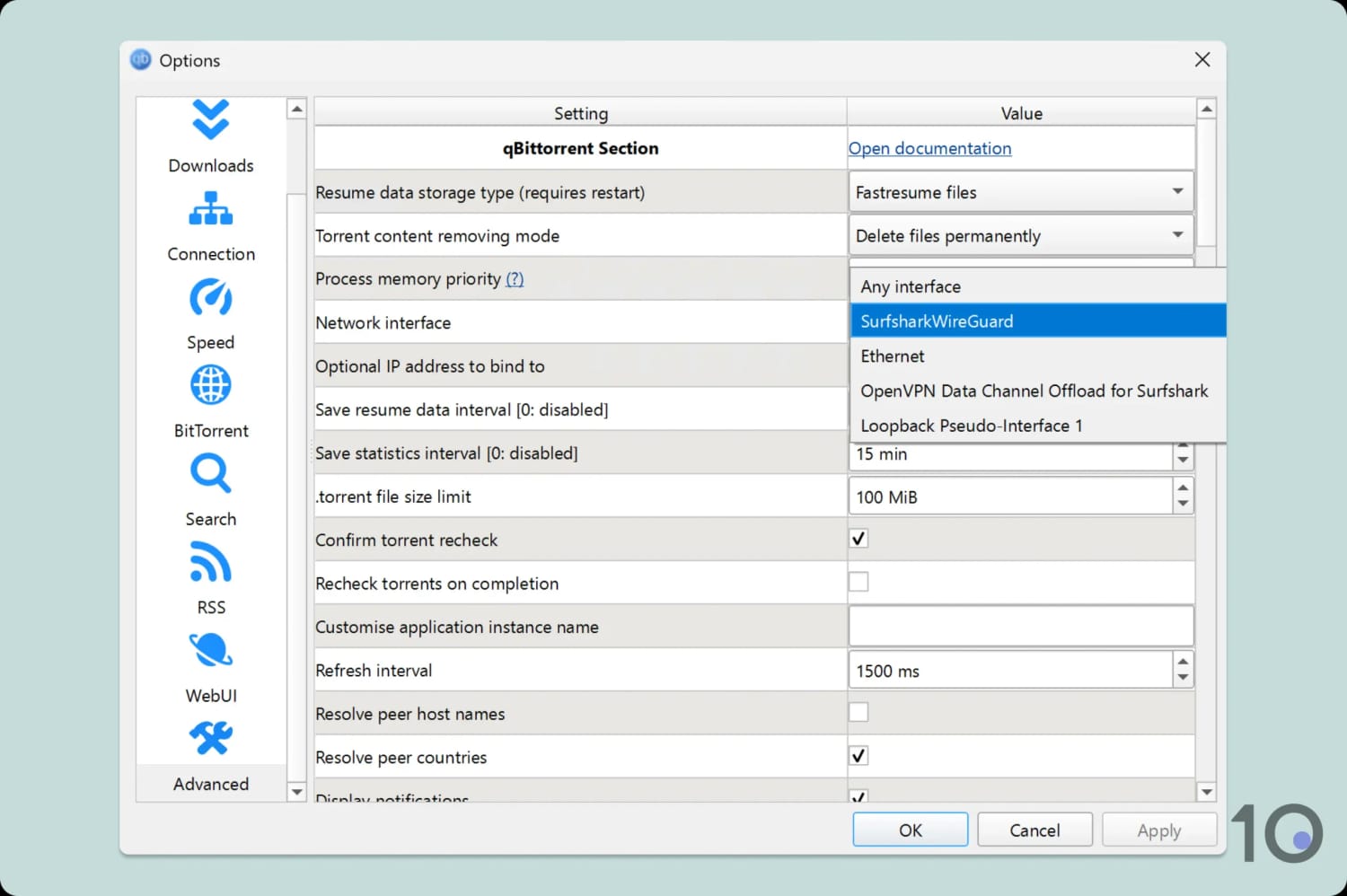Click the Refresh interval value field
Image resolution: width=1347 pixels, height=896 pixels.
tap(1010, 670)
